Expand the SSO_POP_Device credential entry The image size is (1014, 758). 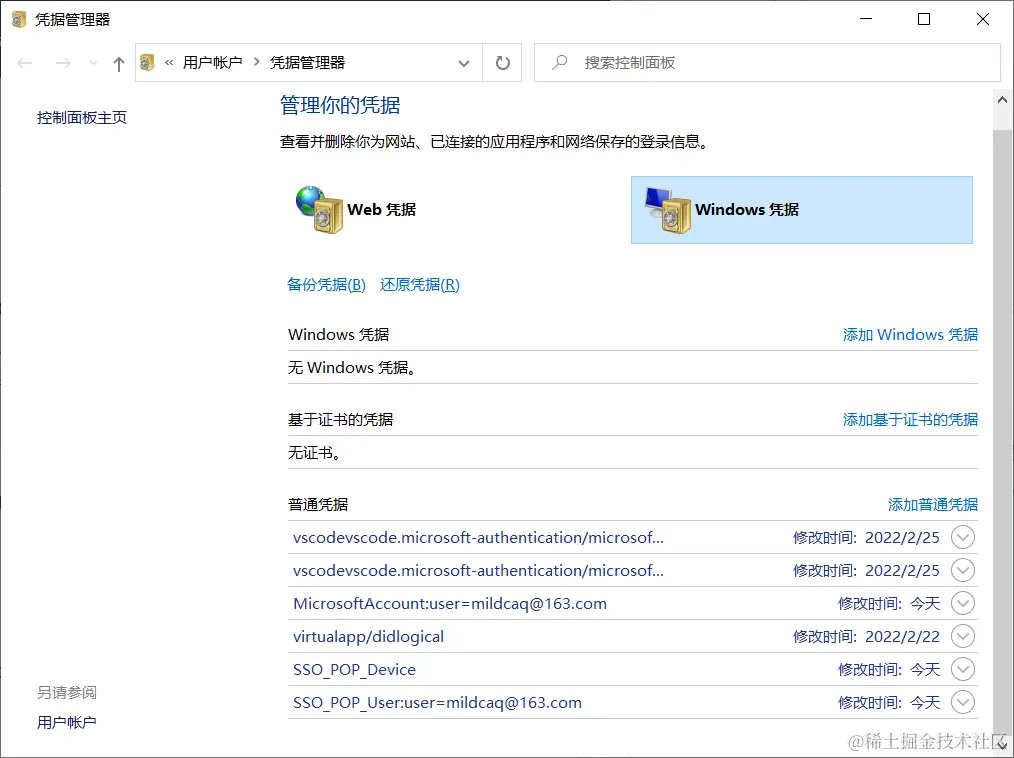(962, 669)
